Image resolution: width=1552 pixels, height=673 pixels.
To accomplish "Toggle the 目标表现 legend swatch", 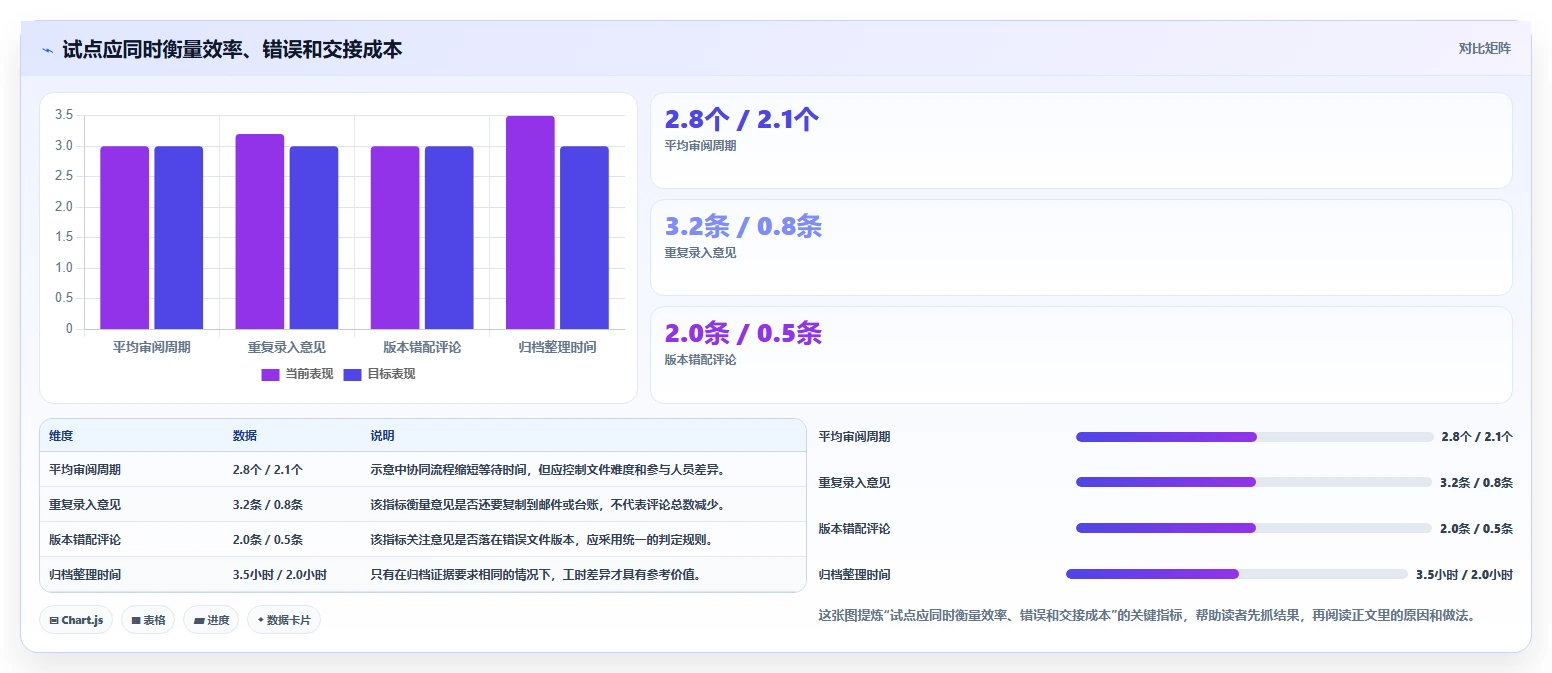I will pos(352,374).
